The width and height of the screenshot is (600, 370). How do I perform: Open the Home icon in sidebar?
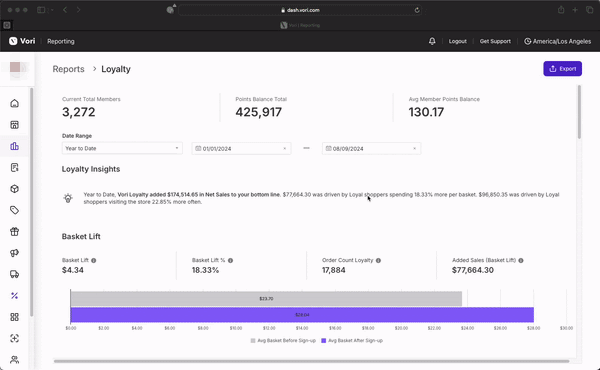[15, 103]
